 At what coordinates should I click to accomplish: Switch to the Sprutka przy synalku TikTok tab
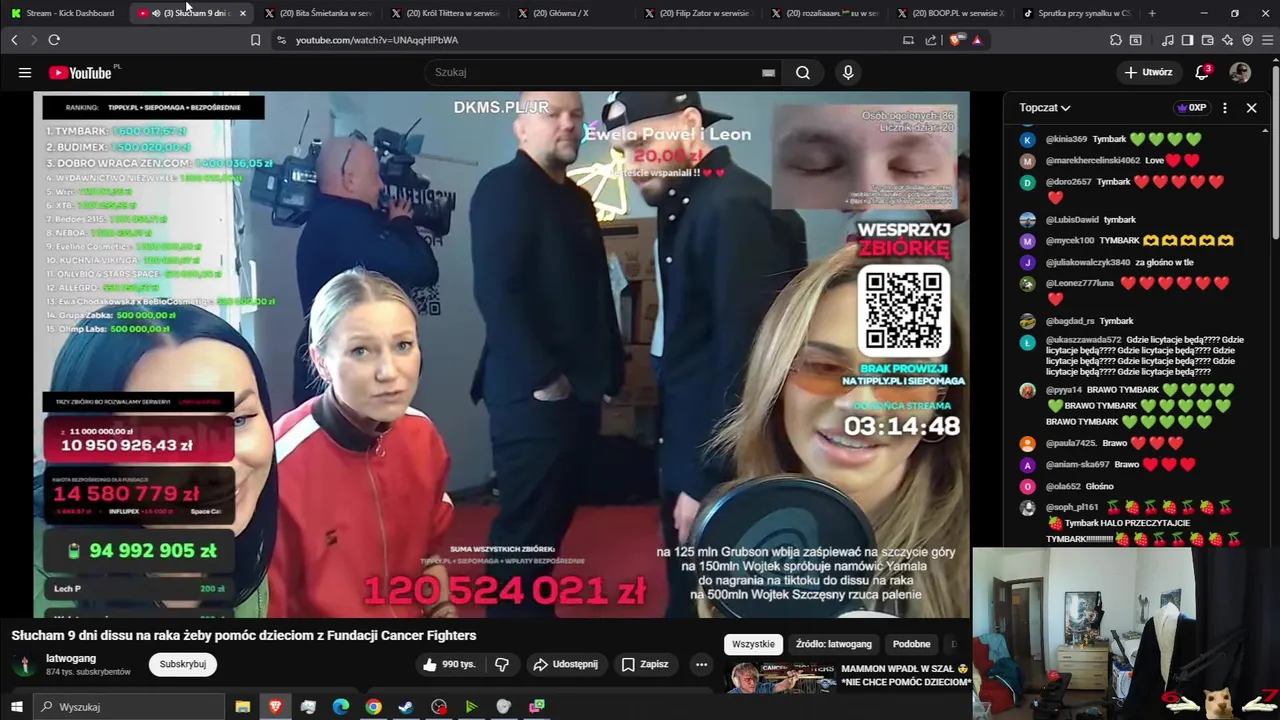pyautogui.click(x=1076, y=13)
